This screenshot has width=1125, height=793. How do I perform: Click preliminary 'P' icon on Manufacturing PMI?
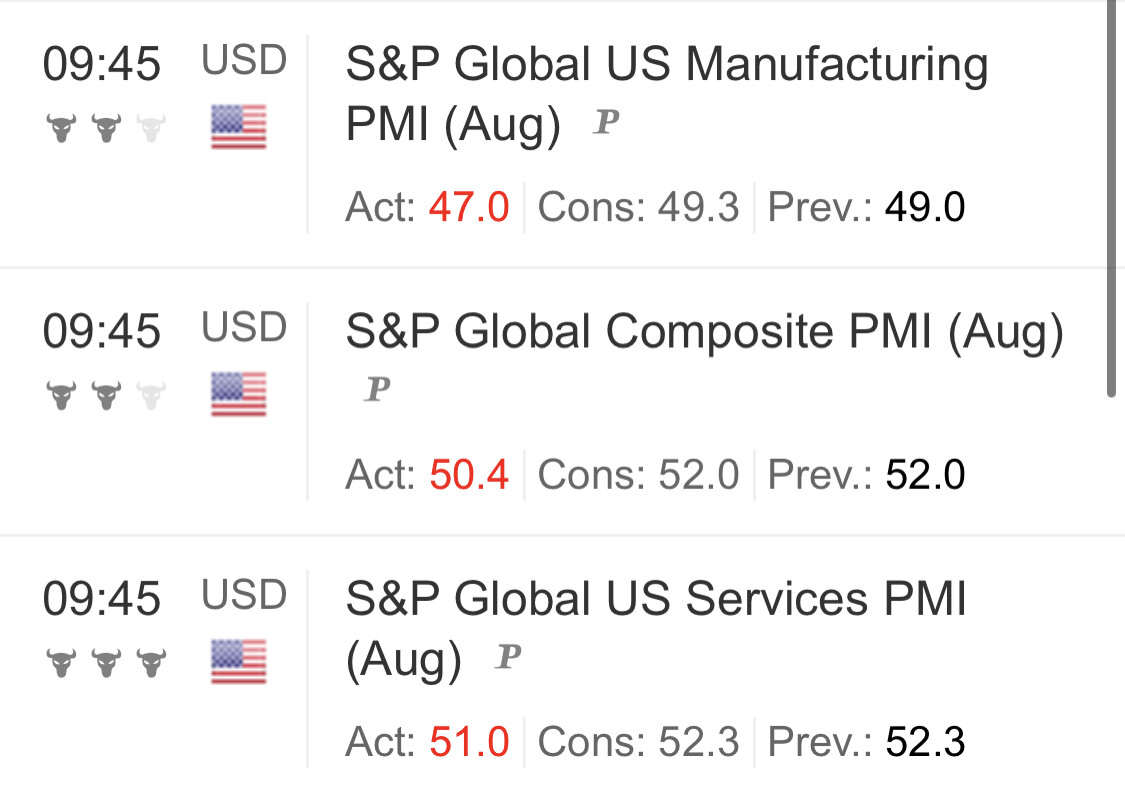pyautogui.click(x=605, y=123)
